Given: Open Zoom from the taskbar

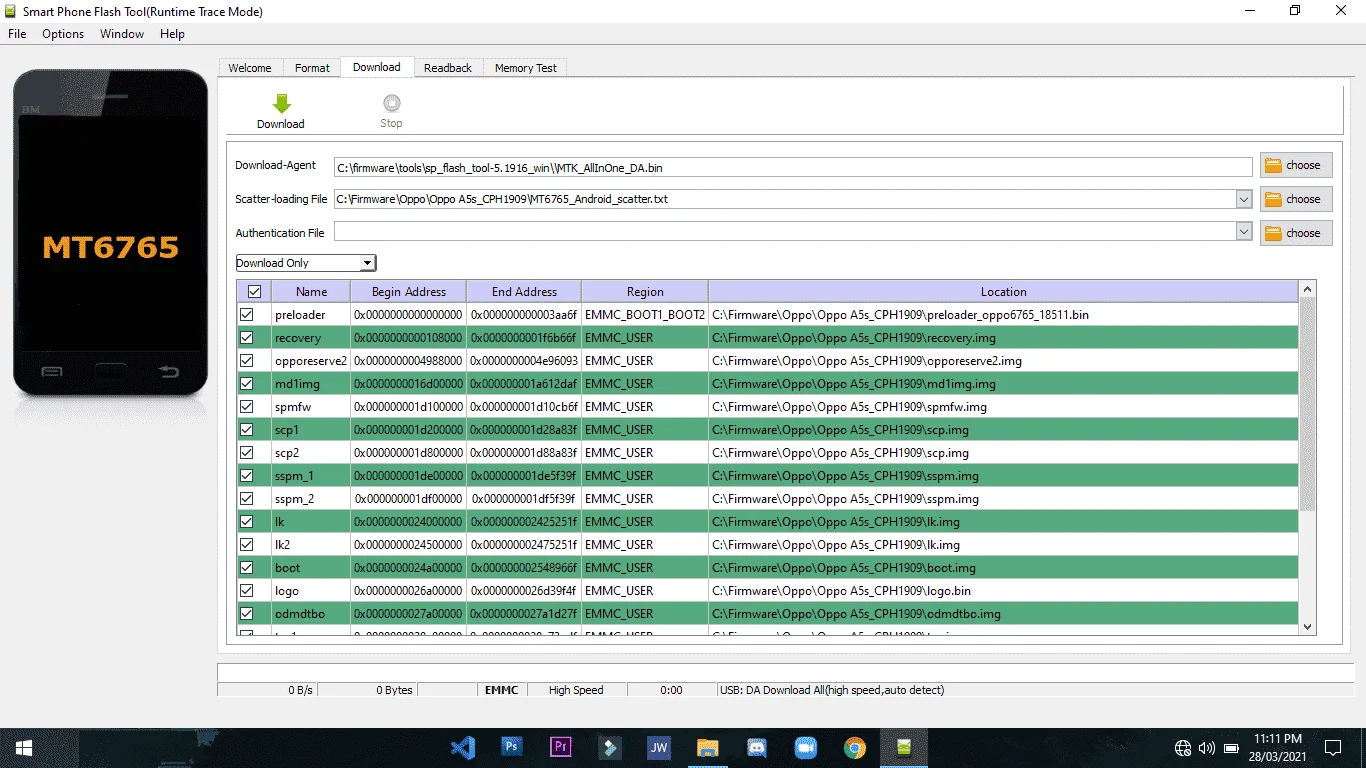Looking at the screenshot, I should [805, 747].
